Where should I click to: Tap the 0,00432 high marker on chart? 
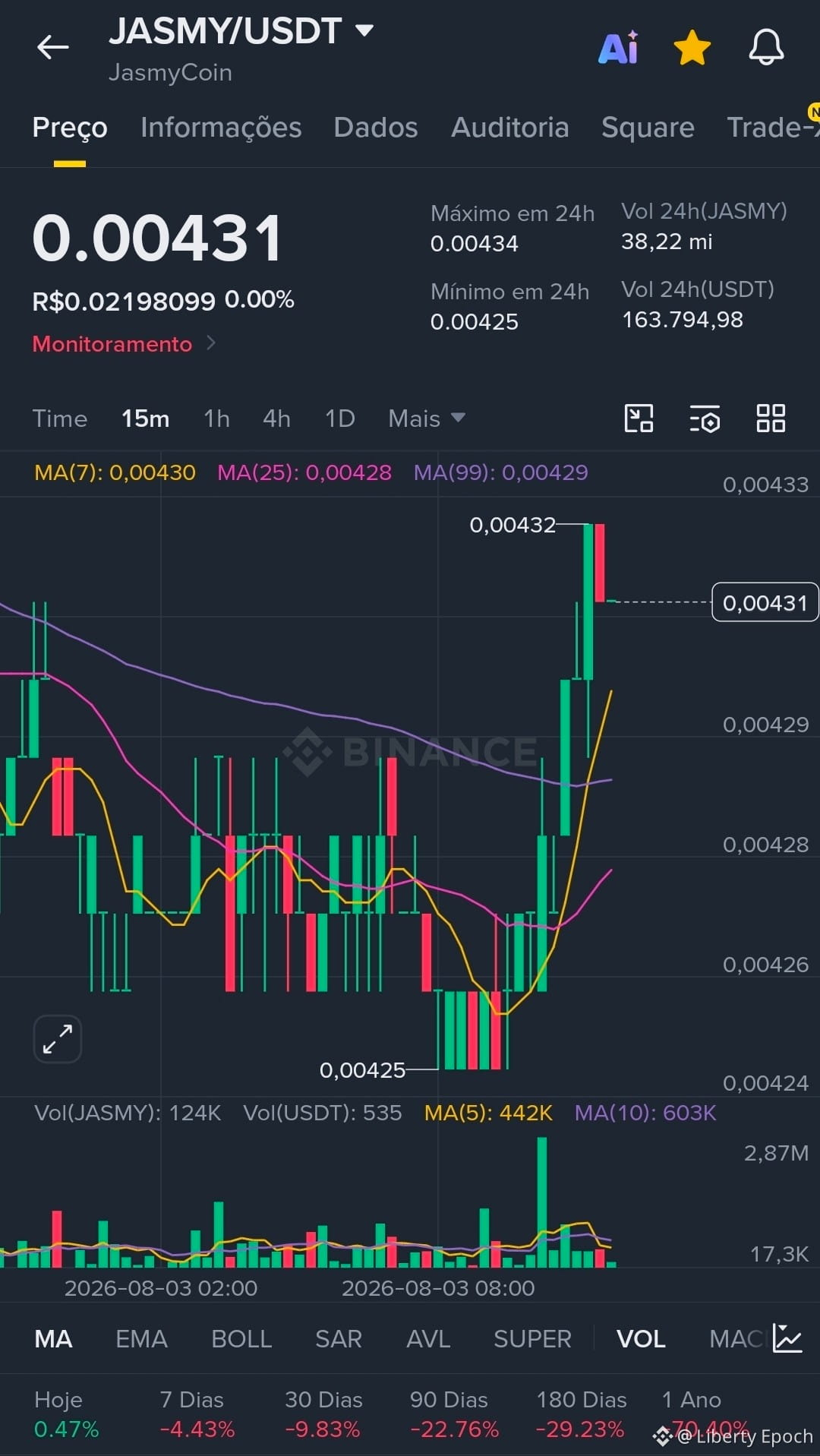point(513,525)
